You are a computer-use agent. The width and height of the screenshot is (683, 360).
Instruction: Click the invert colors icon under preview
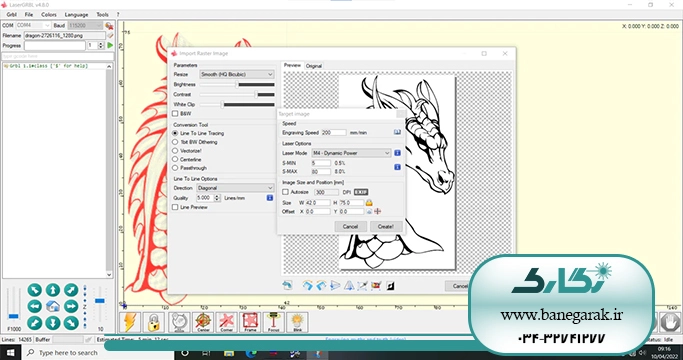[390, 286]
